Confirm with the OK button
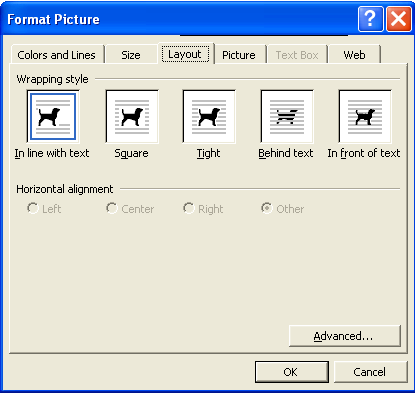 coord(292,372)
